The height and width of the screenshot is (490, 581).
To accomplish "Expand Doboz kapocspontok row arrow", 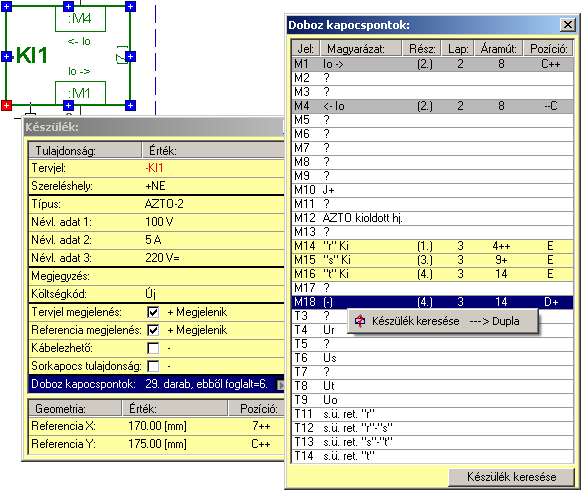I will 280,385.
